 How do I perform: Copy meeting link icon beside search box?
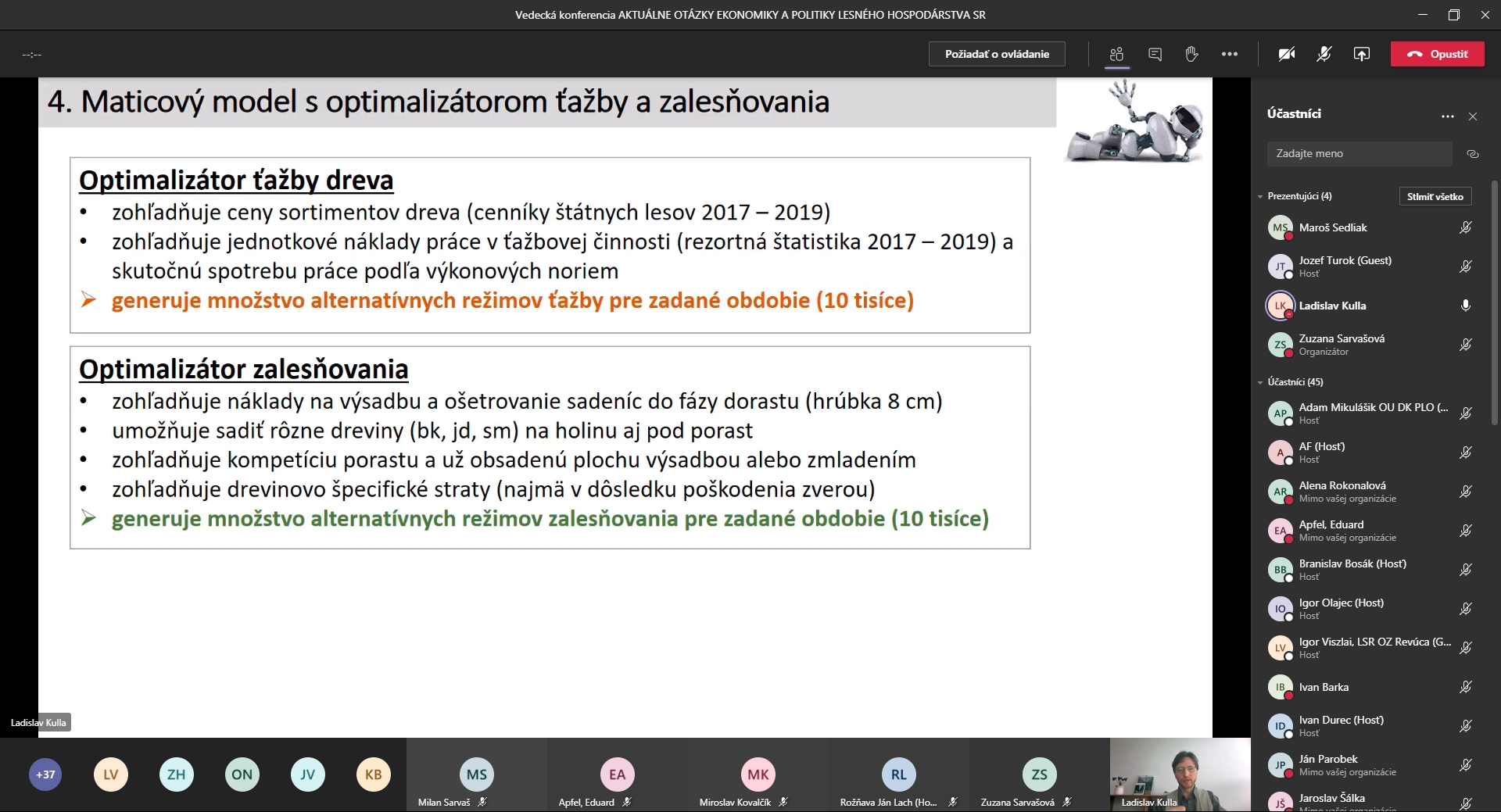(1473, 154)
